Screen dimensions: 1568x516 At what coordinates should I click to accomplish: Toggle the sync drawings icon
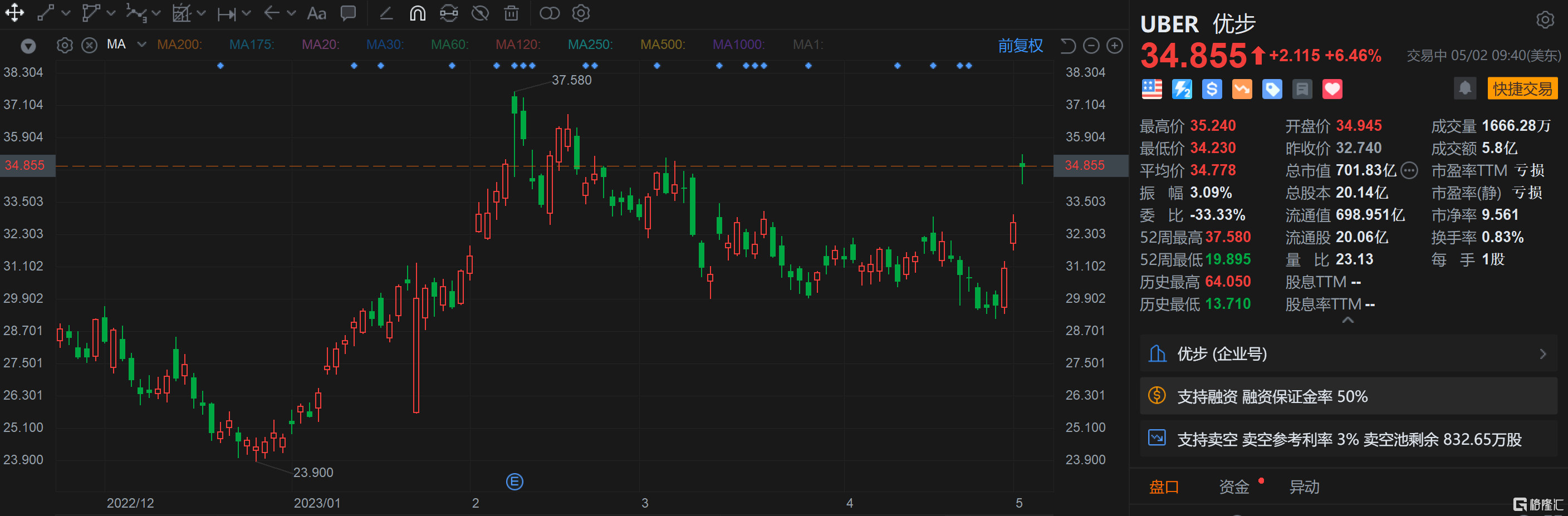point(449,13)
